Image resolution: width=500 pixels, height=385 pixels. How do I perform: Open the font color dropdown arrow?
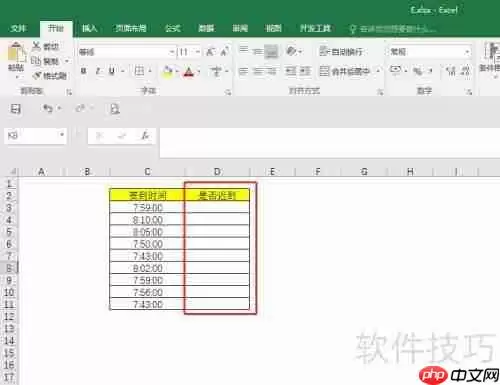199,71
